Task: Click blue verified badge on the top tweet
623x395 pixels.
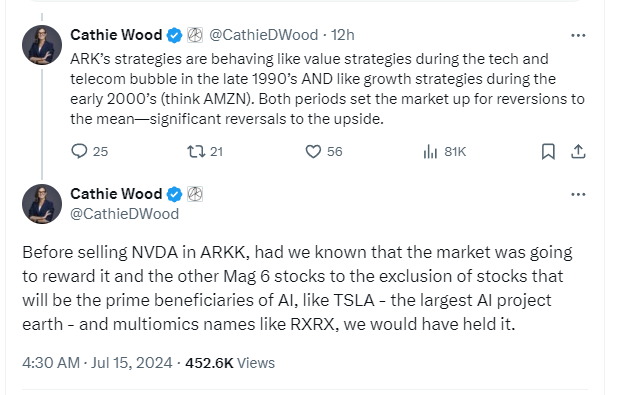Action: click(174, 35)
